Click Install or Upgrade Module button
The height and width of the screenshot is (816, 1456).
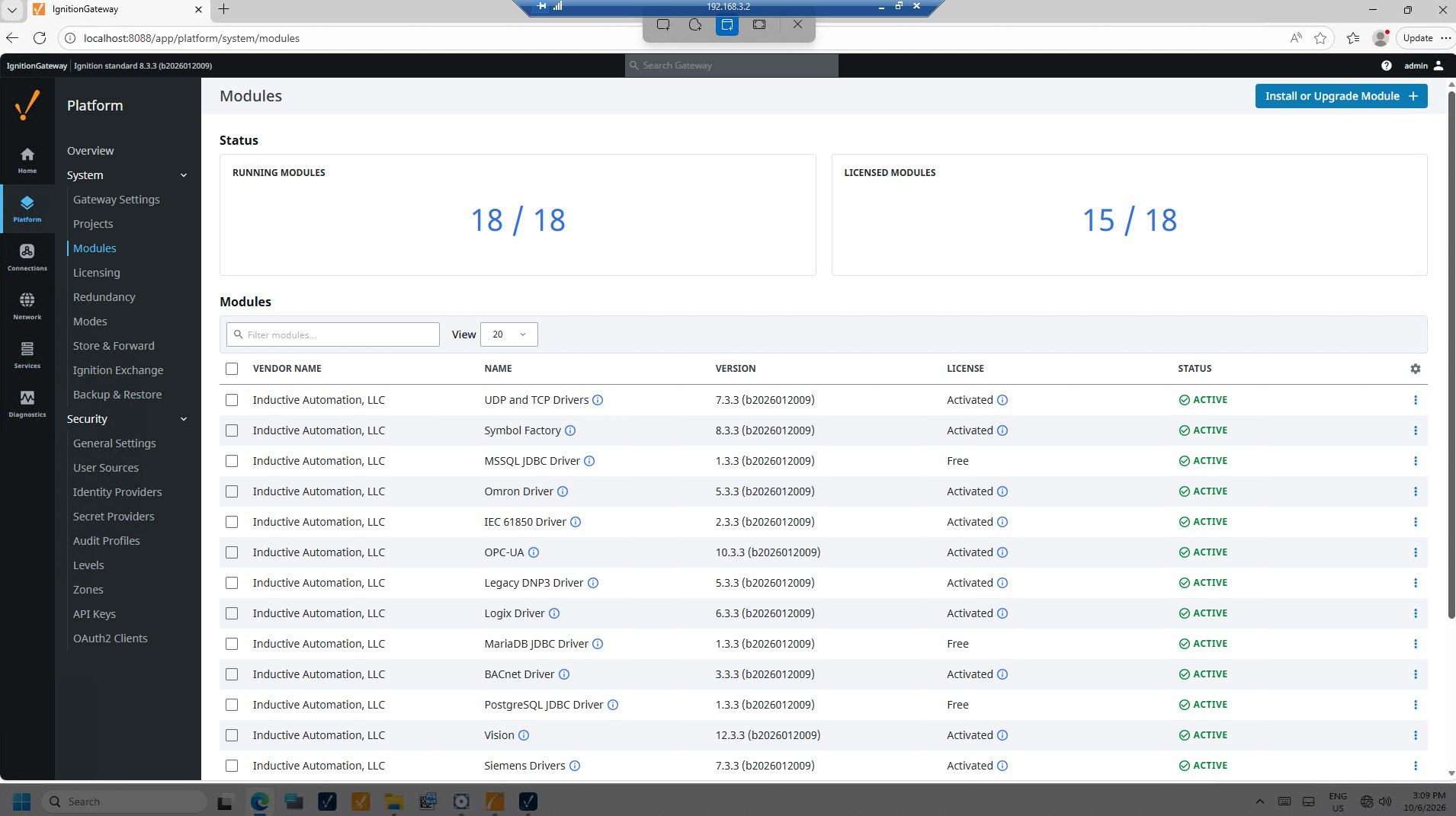coord(1341,96)
